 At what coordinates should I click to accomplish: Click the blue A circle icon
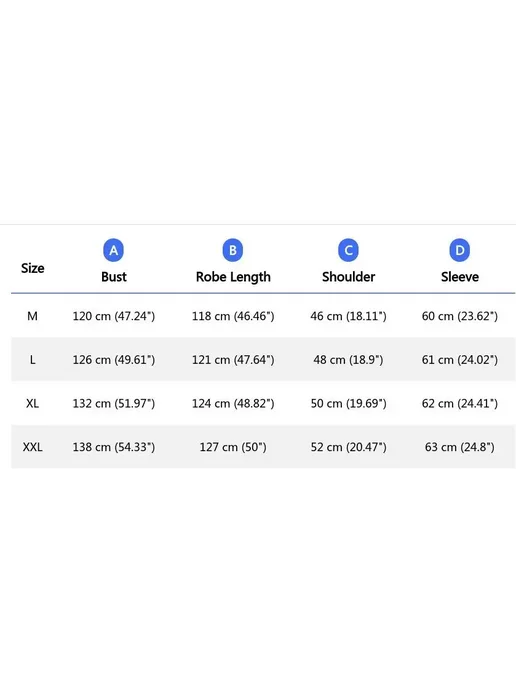(114, 250)
